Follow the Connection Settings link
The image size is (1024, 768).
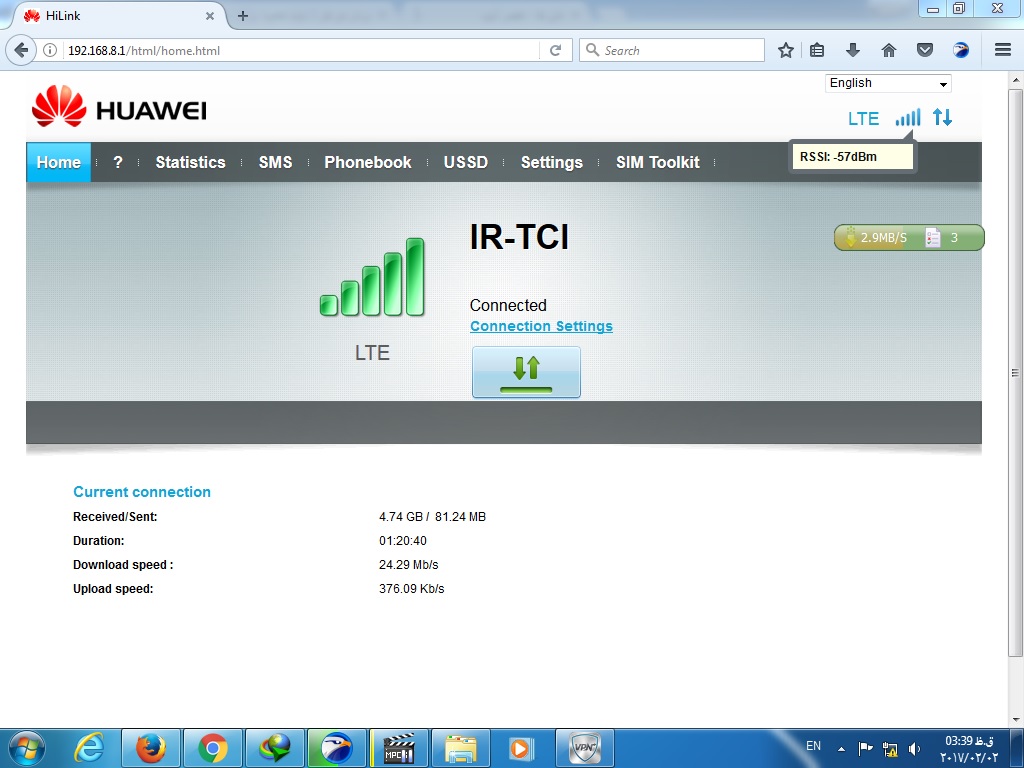pos(541,326)
